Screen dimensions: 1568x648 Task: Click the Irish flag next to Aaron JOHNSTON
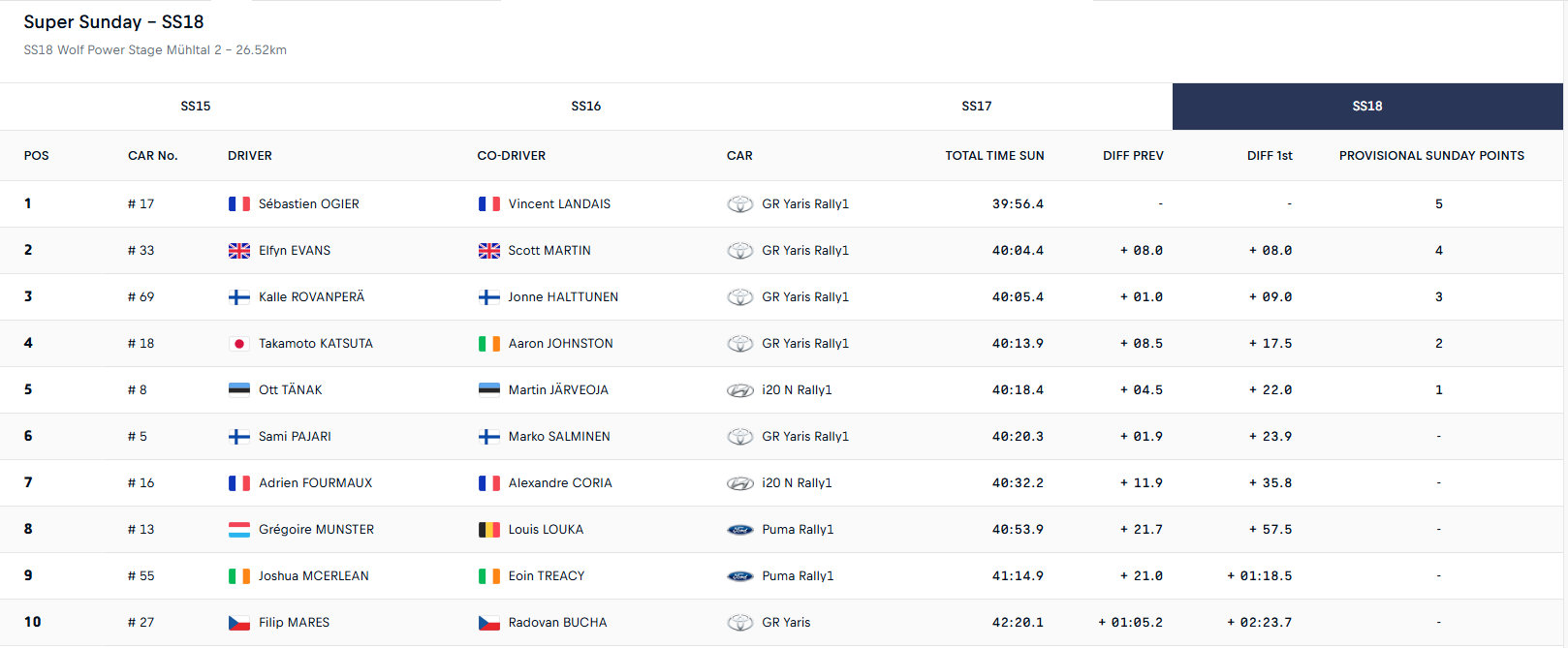click(489, 344)
